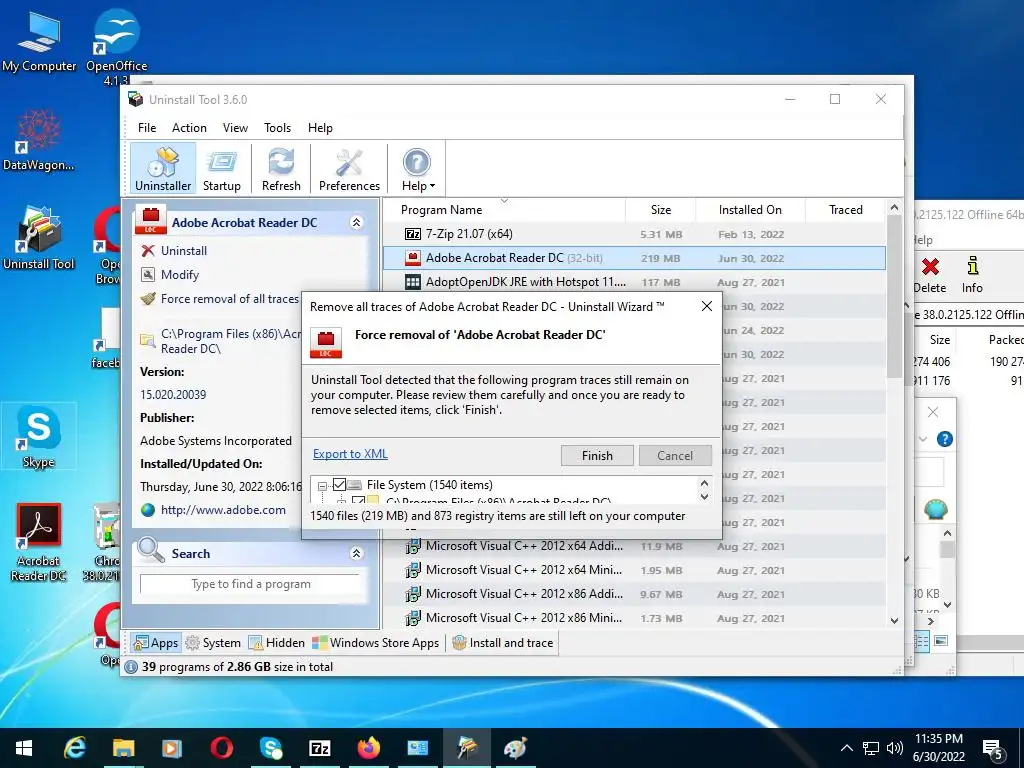The width and height of the screenshot is (1024, 768).
Task: Click Delete icon in the background window
Action: (930, 275)
